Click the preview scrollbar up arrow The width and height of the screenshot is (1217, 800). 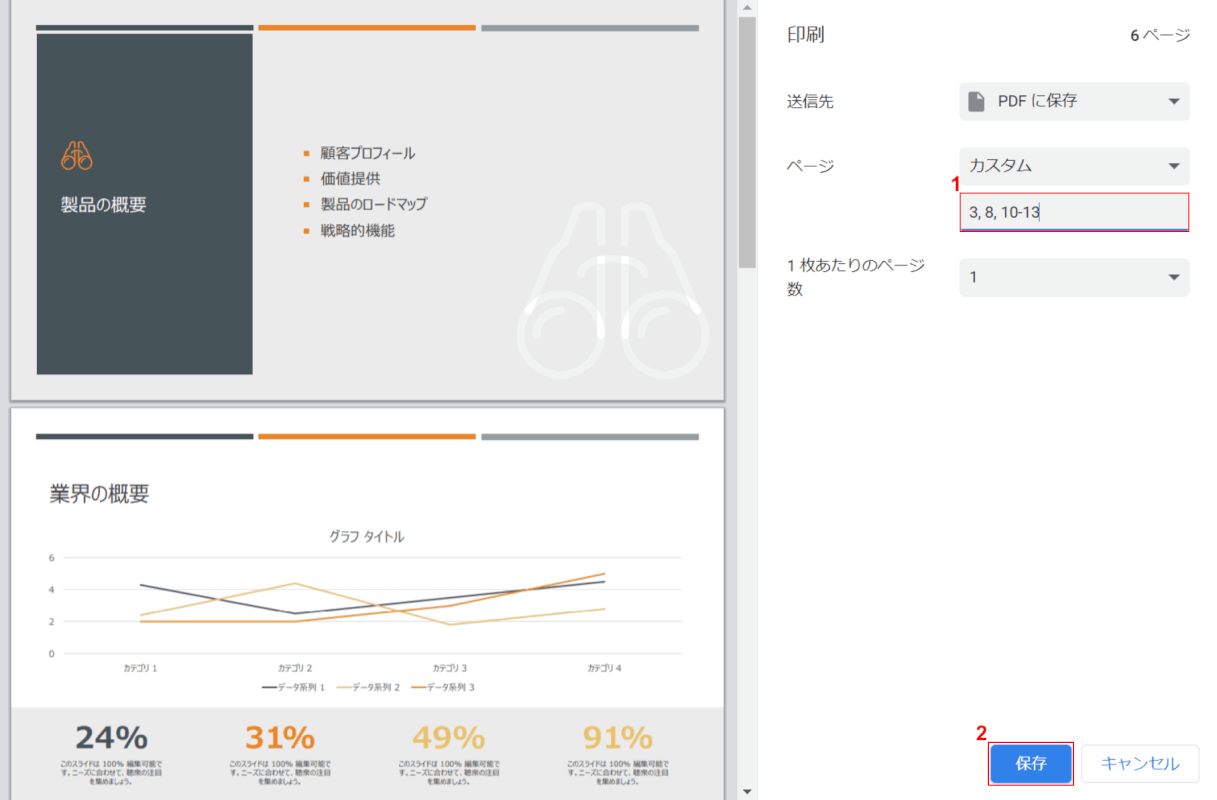point(747,8)
